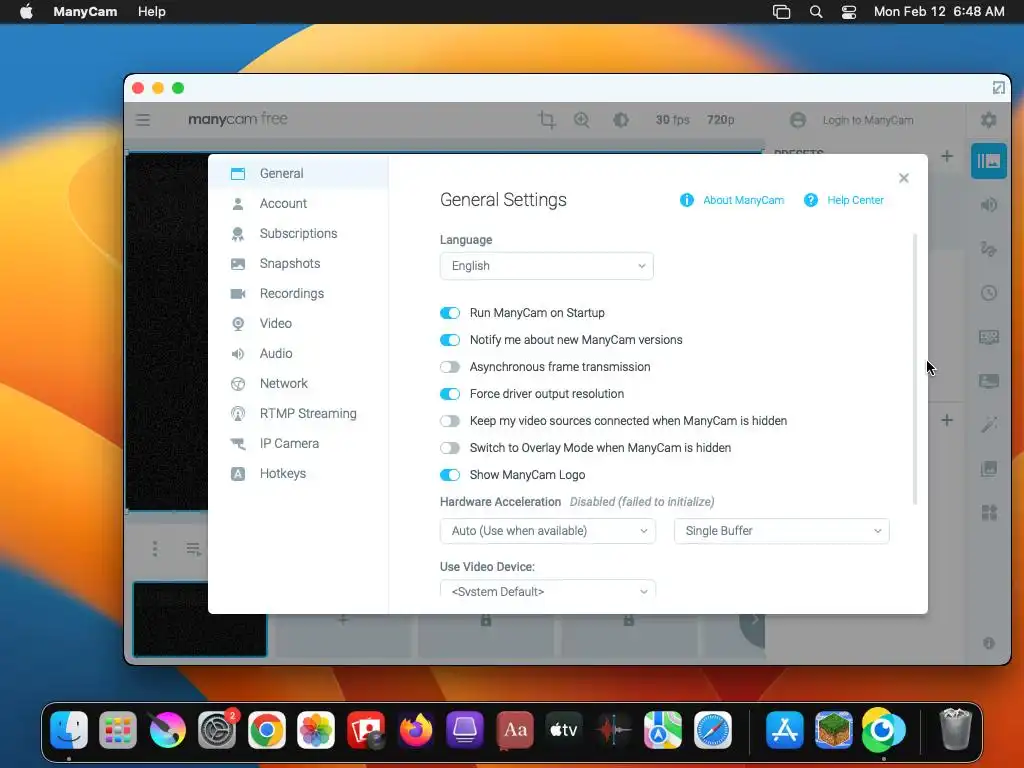Open the image gallery panel in right sidebar
Screen dimensions: 1024x768
tap(989, 468)
